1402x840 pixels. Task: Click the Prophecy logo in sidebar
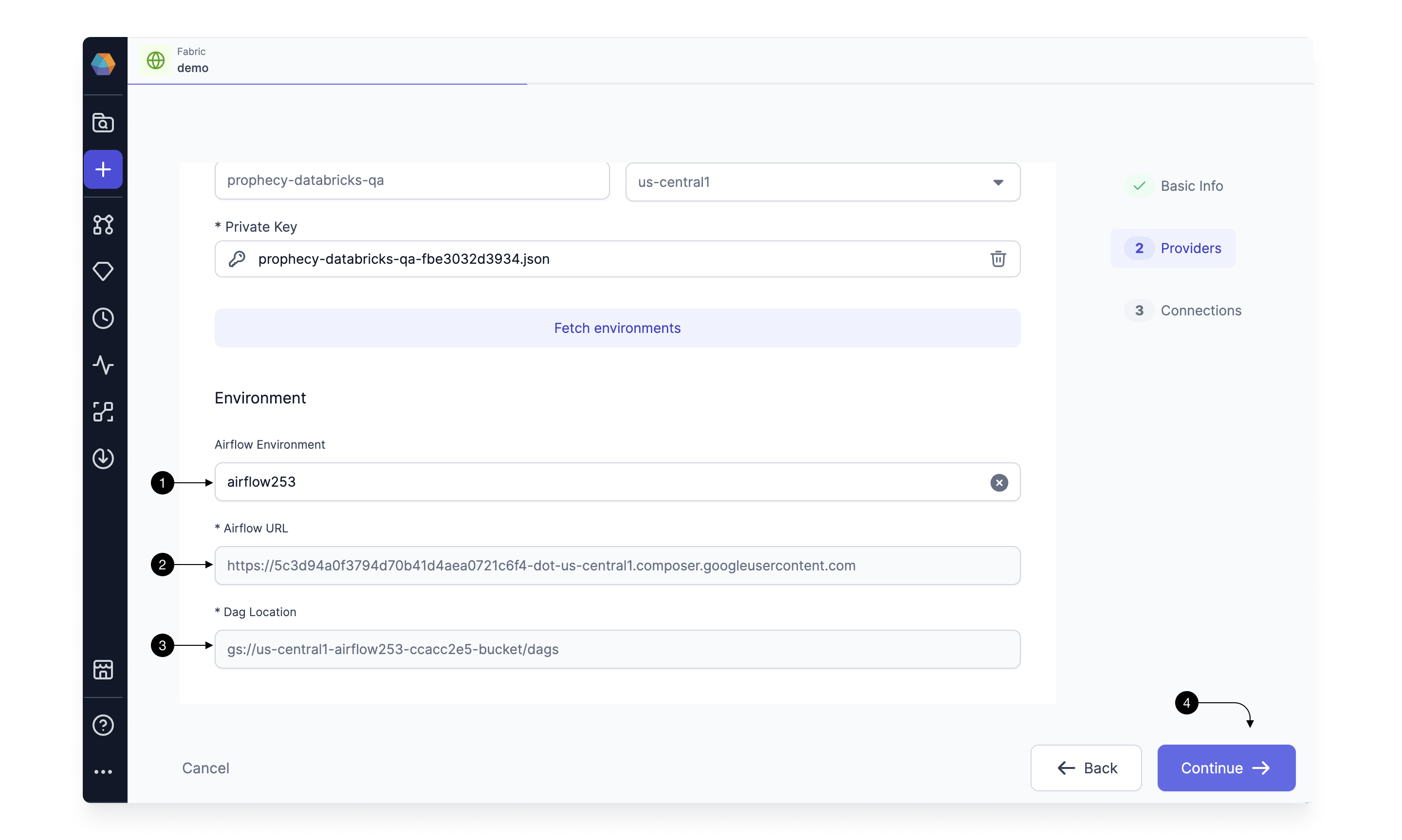click(103, 63)
